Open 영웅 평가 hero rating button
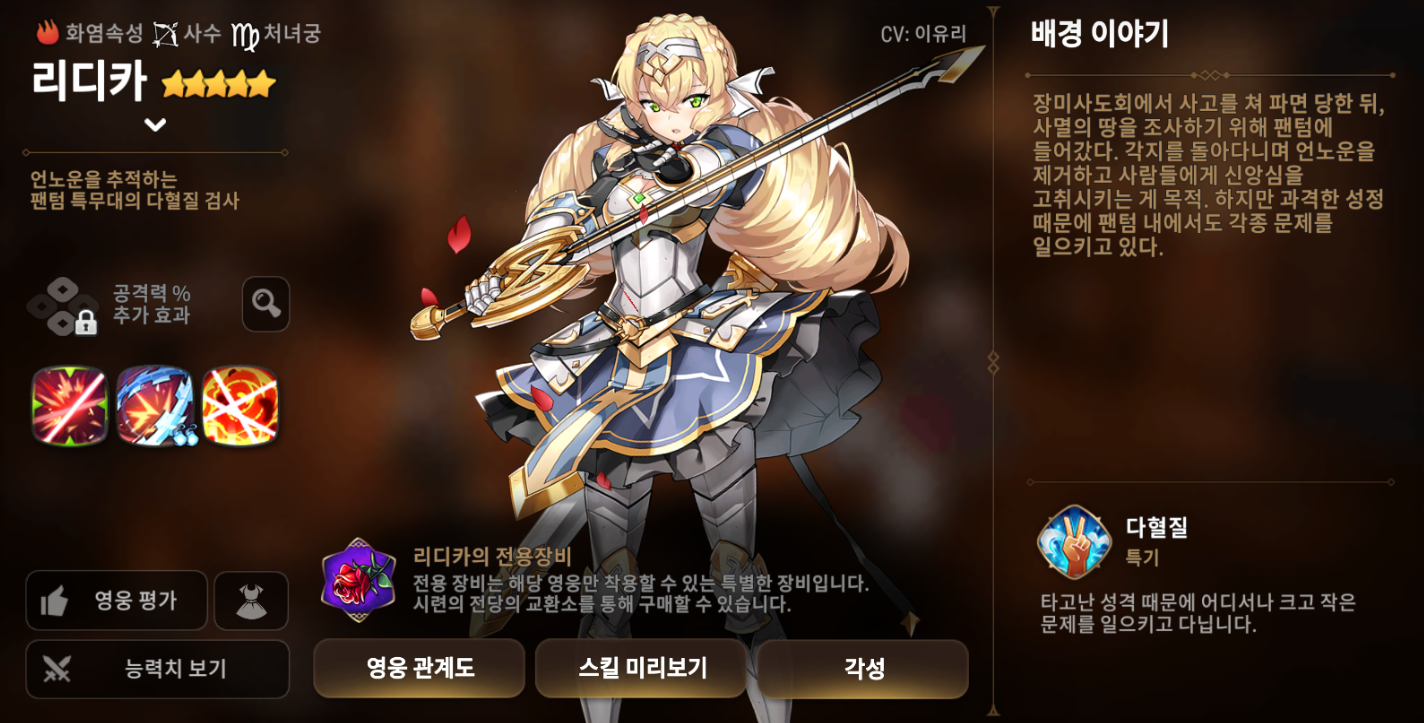Viewport: 1424px width, 723px height. click(116, 600)
